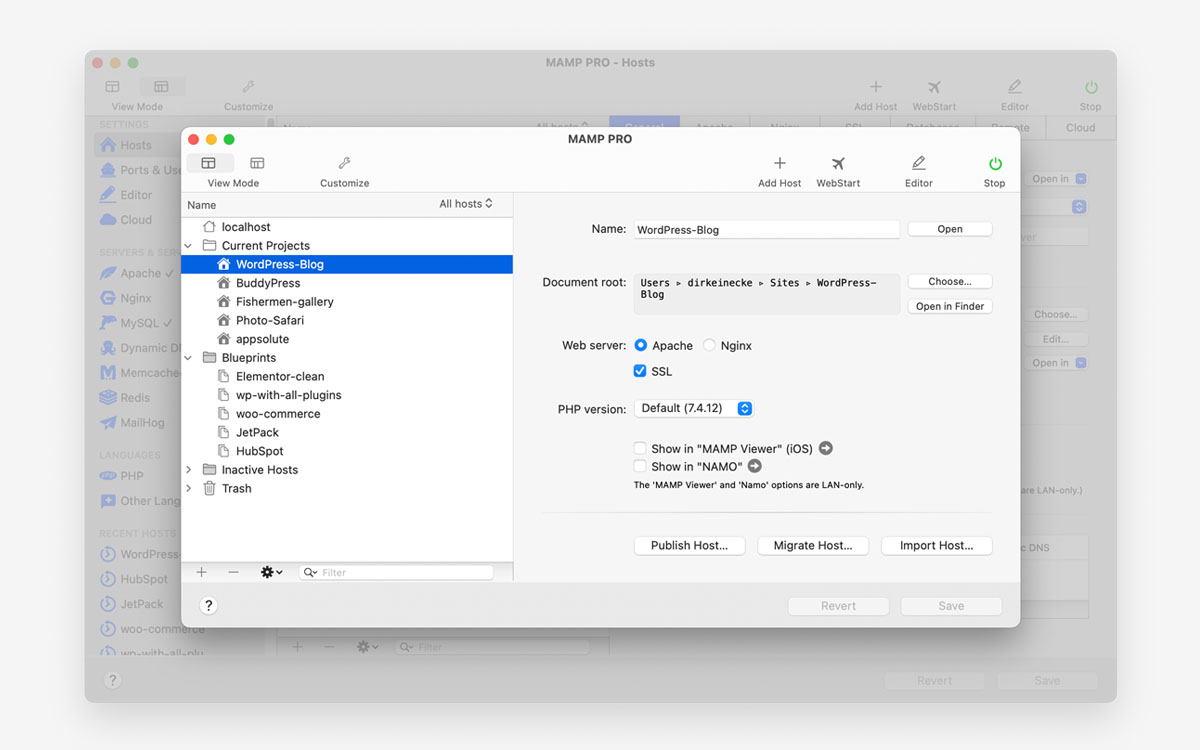Select the WordPress-Blog host
The height and width of the screenshot is (750, 1200).
click(347, 264)
